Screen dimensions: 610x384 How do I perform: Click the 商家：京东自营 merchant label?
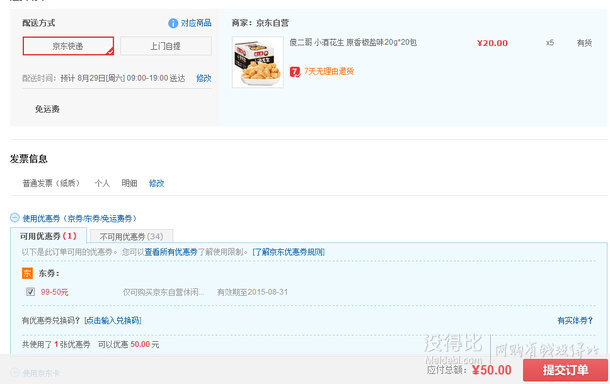[260, 23]
